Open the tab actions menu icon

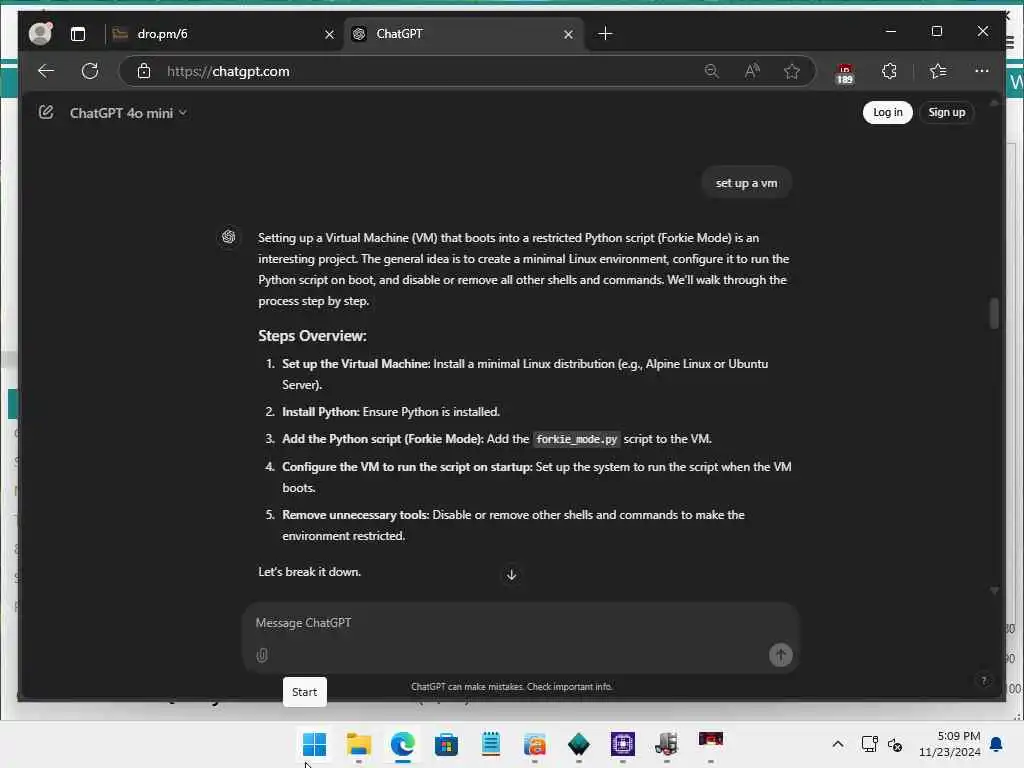click(x=78, y=34)
